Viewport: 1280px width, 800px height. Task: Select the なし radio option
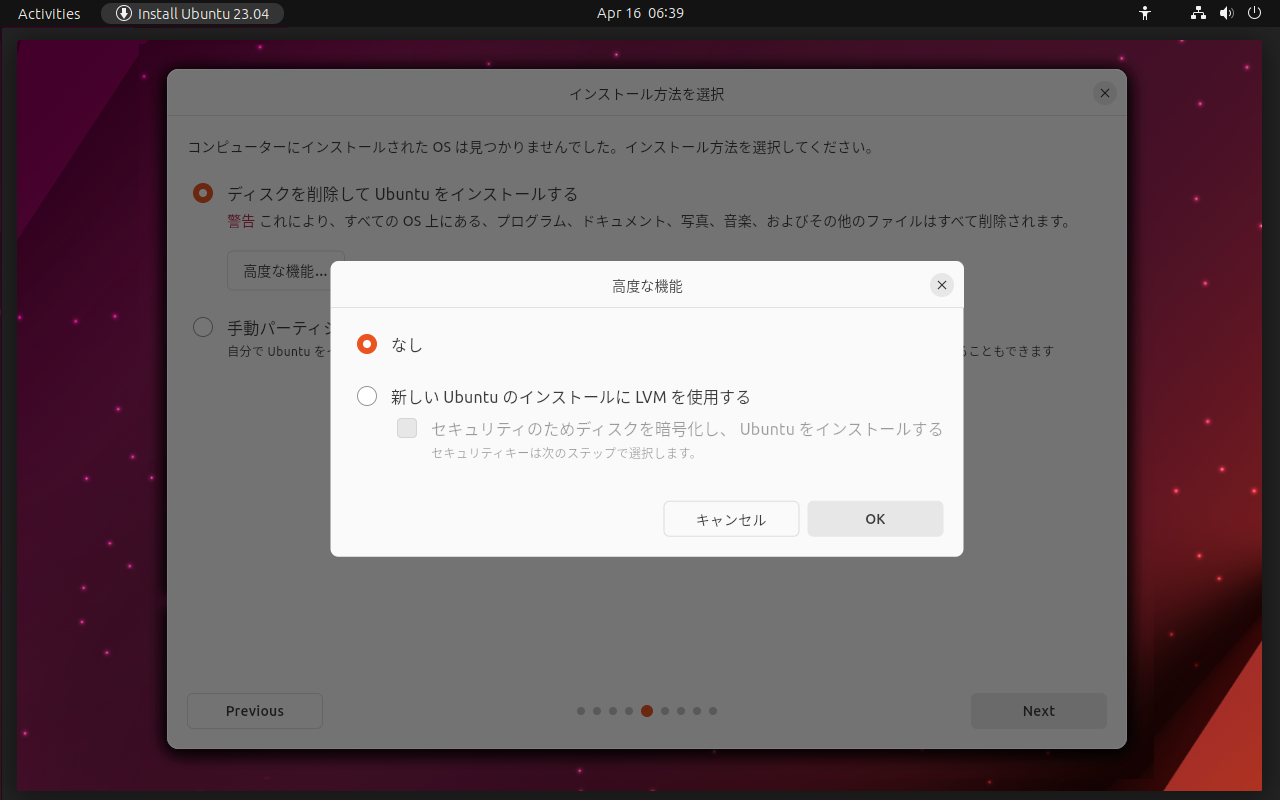(367, 344)
